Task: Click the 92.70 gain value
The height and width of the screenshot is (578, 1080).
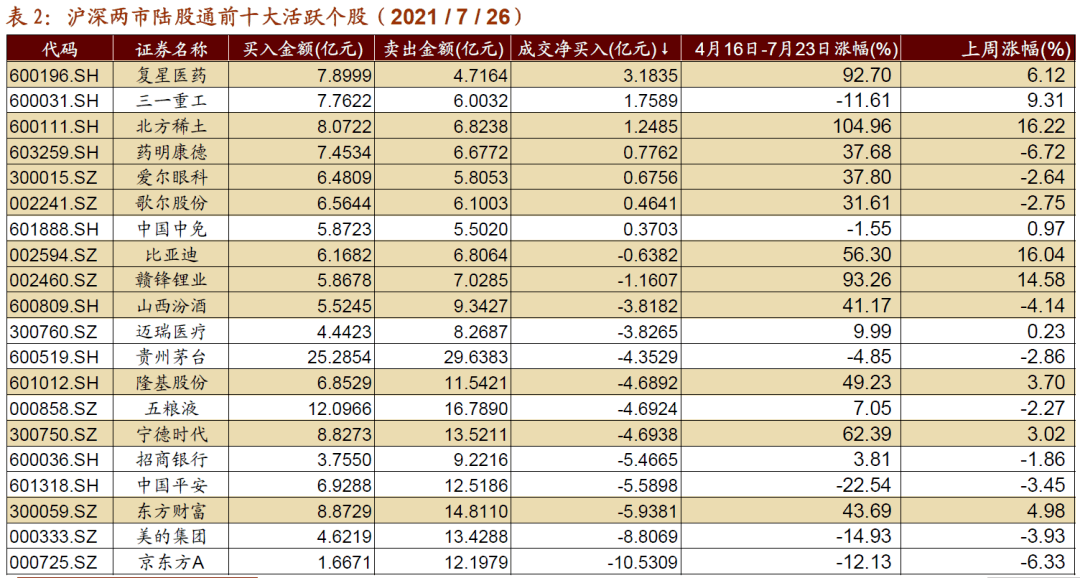Action: [867, 75]
